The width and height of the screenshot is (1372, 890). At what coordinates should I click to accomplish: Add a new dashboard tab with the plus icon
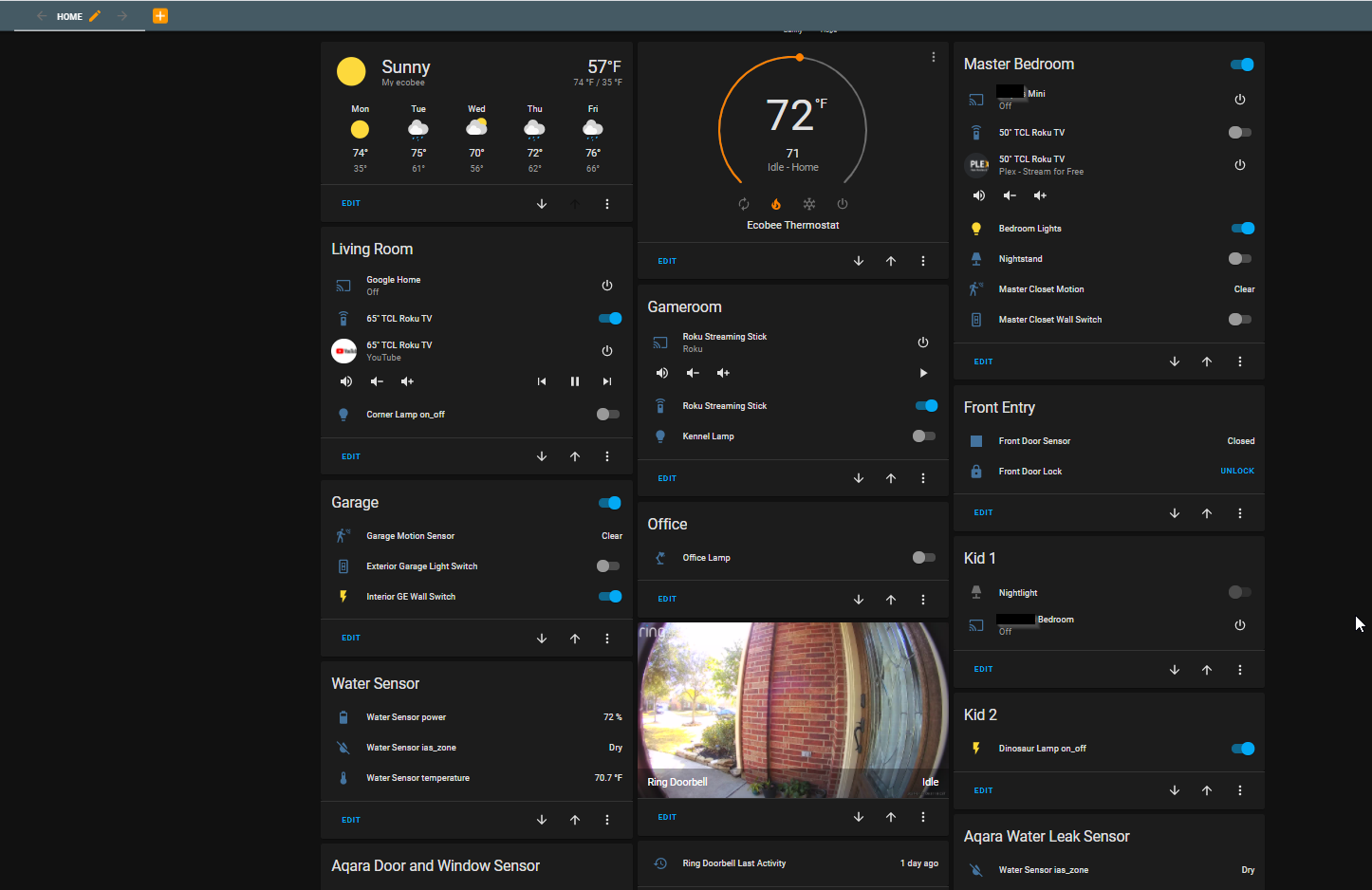159,15
